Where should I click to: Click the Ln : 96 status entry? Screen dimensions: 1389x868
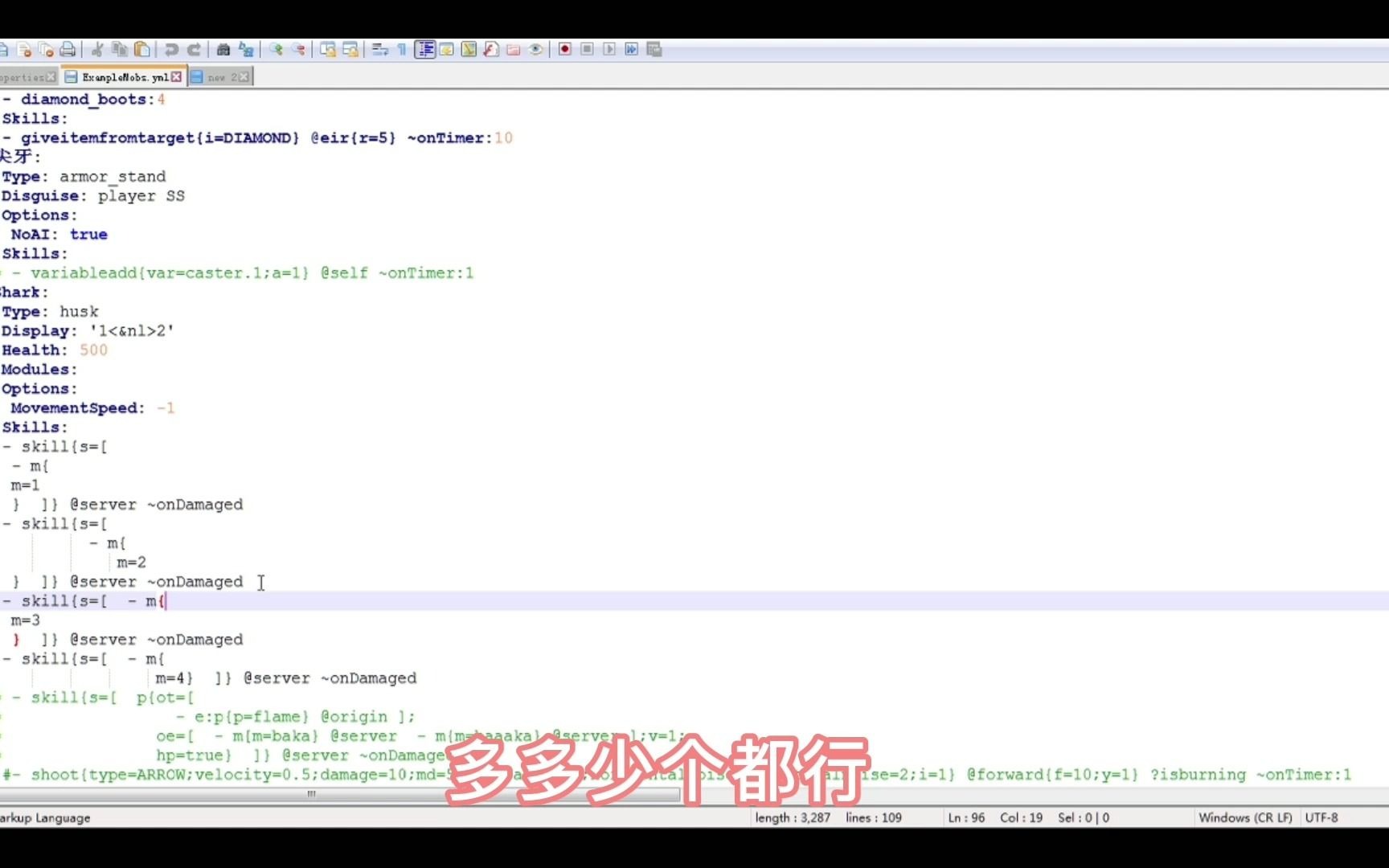coord(966,817)
